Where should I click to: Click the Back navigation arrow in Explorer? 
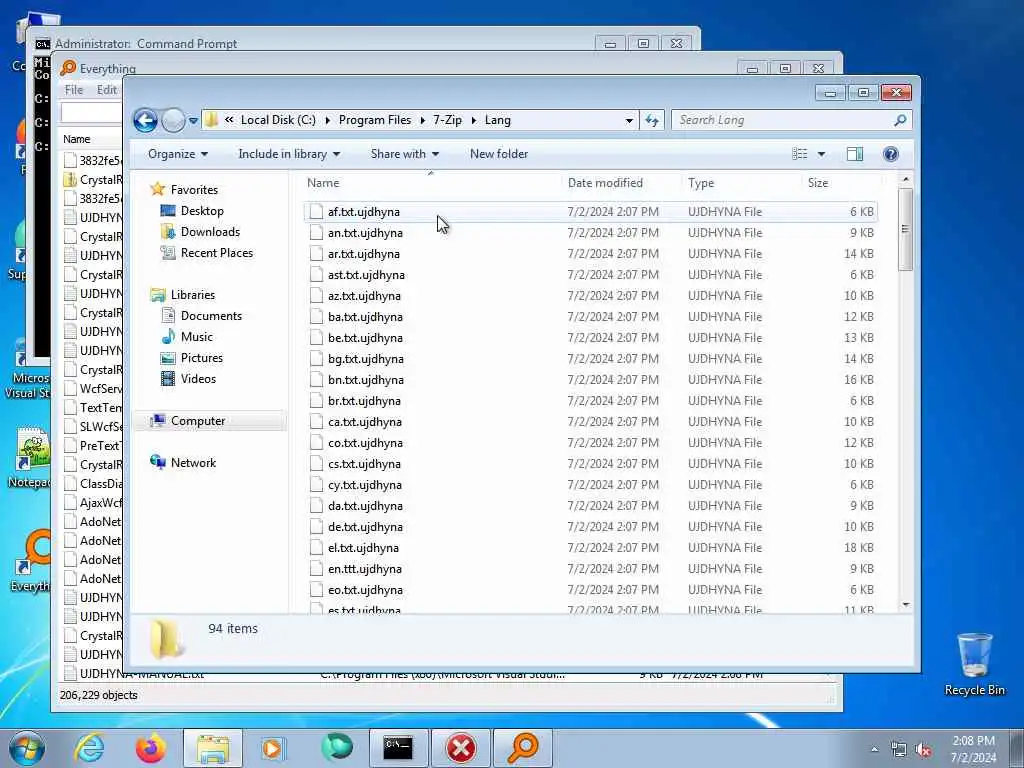click(x=145, y=120)
